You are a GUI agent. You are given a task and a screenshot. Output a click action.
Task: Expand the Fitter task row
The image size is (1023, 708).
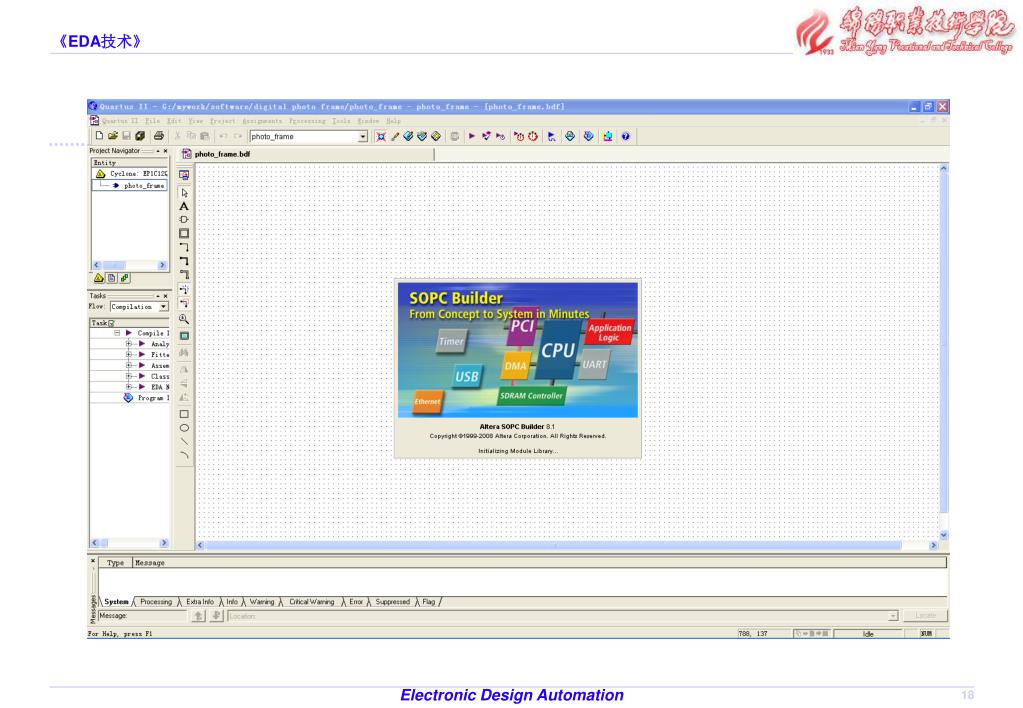click(x=129, y=354)
